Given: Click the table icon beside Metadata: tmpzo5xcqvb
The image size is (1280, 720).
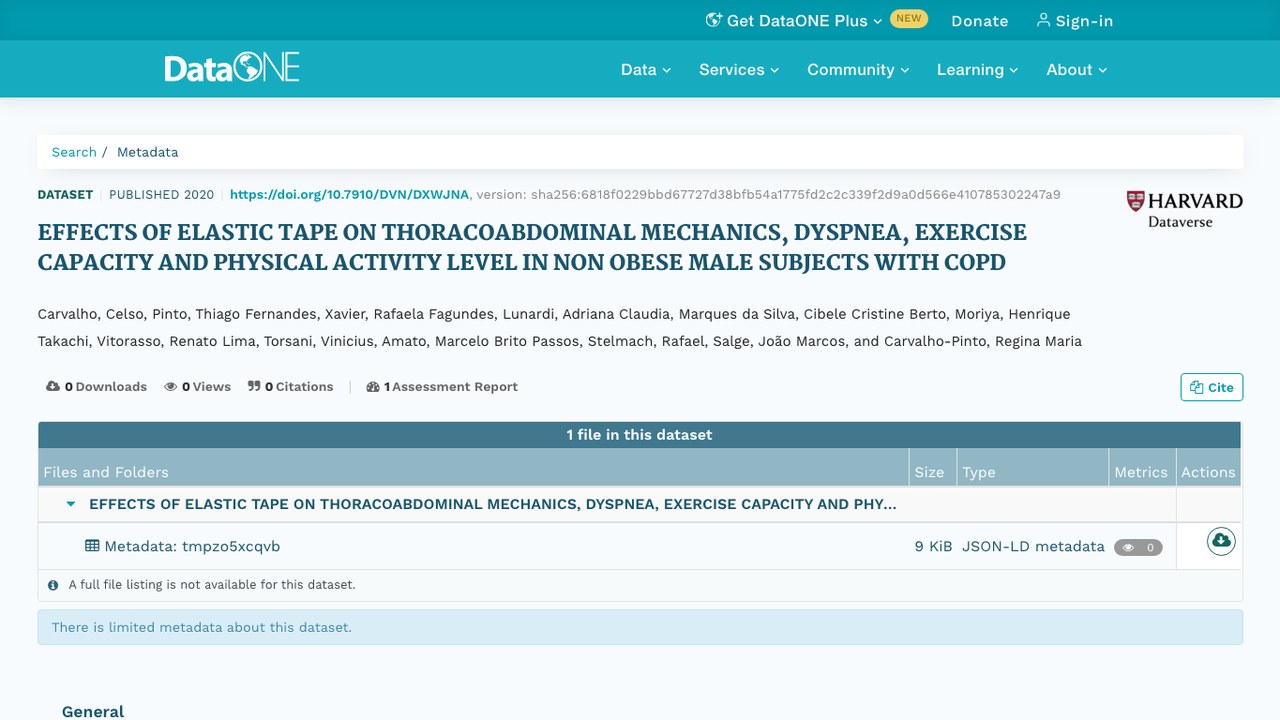Looking at the screenshot, I should (x=92, y=546).
